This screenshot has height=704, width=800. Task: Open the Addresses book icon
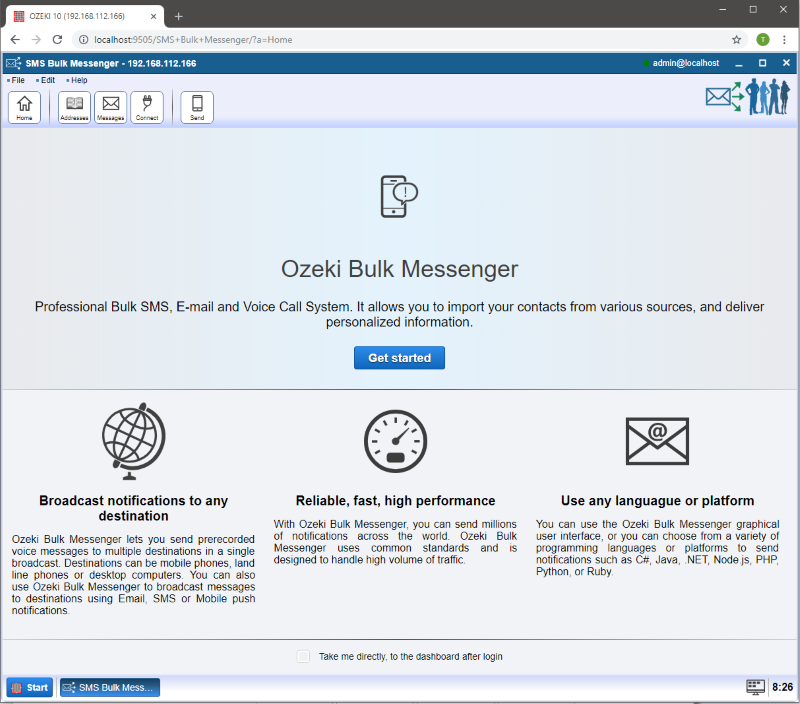coord(74,107)
